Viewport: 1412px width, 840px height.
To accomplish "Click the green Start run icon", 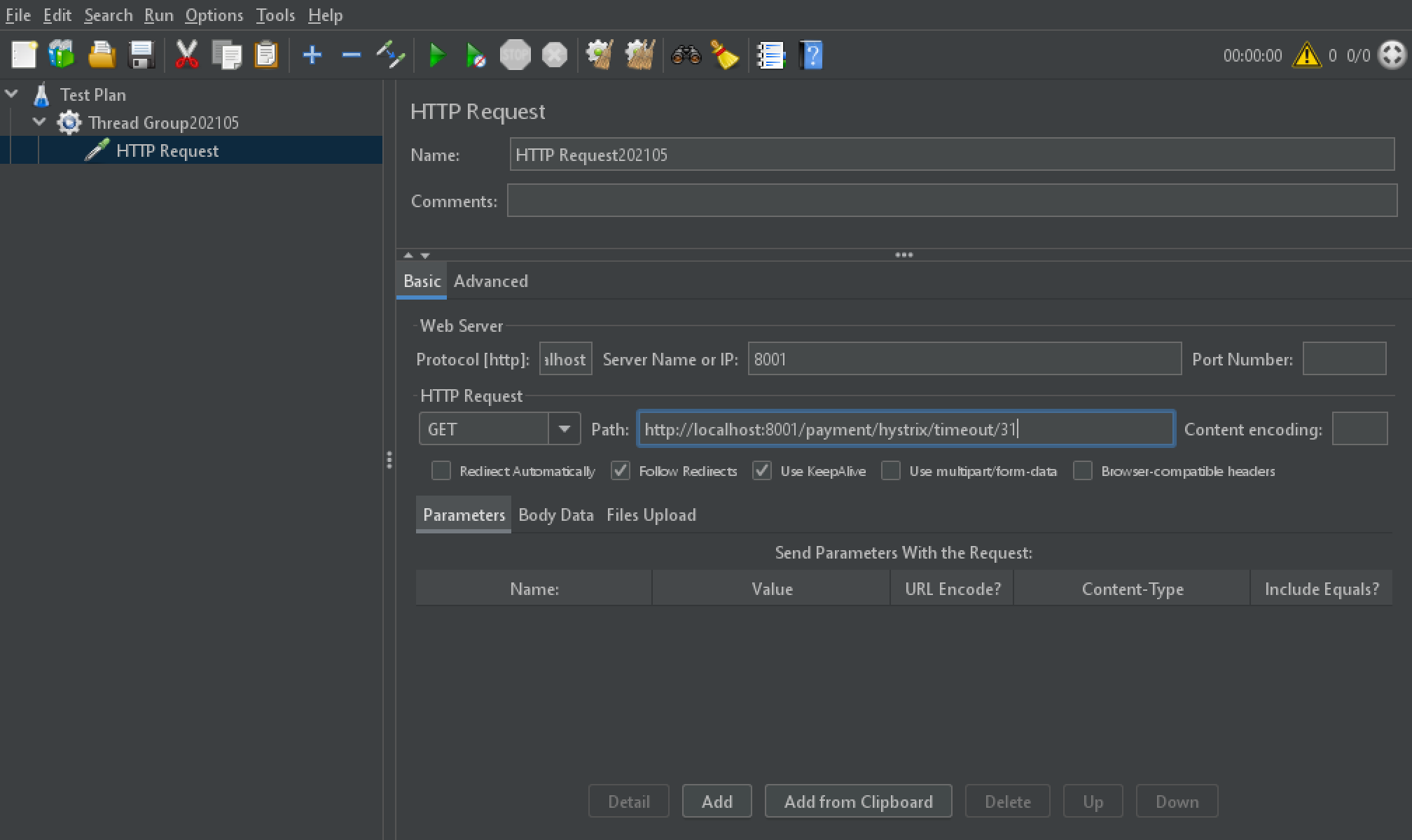I will 437,55.
